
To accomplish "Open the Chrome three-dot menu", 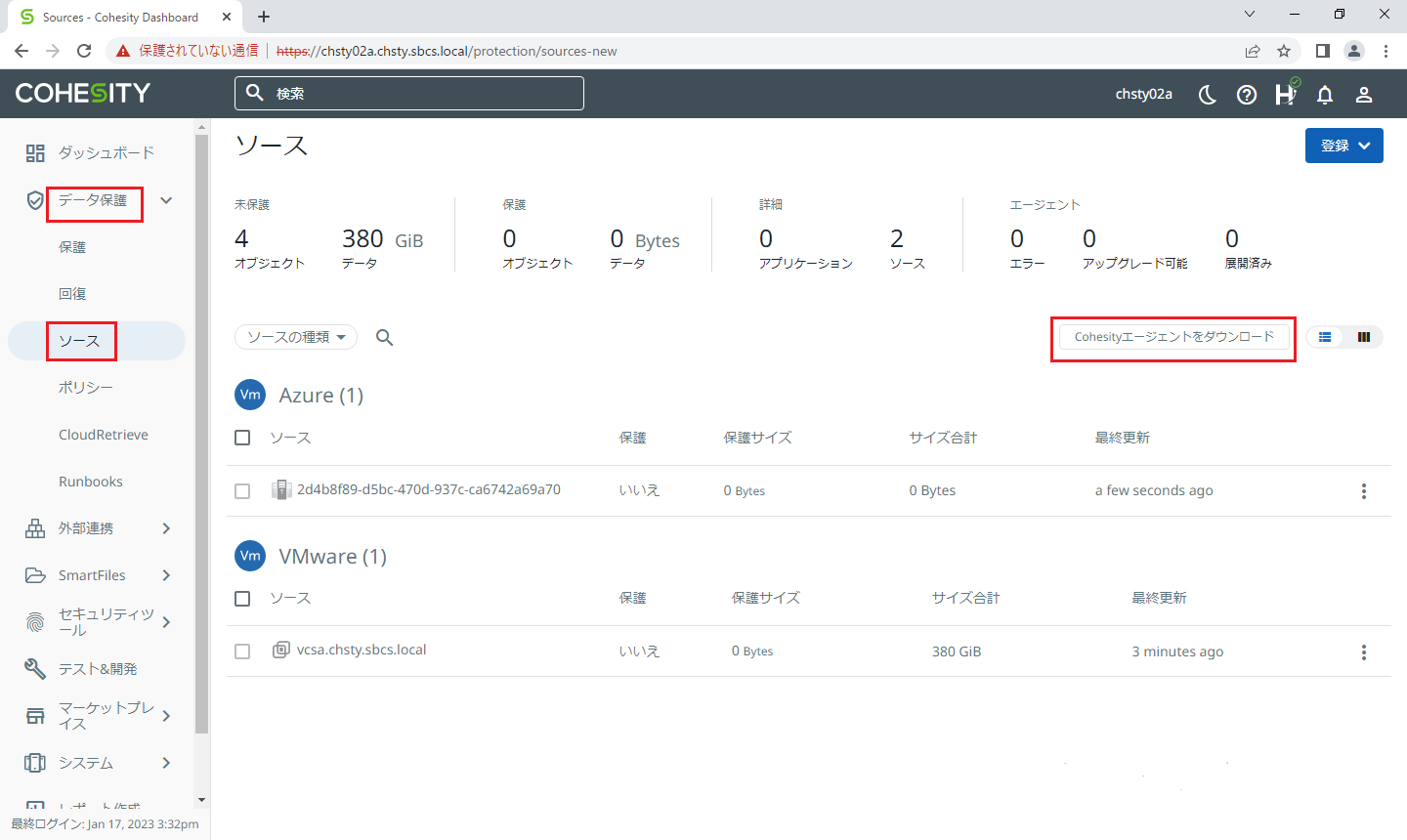I will [x=1386, y=51].
